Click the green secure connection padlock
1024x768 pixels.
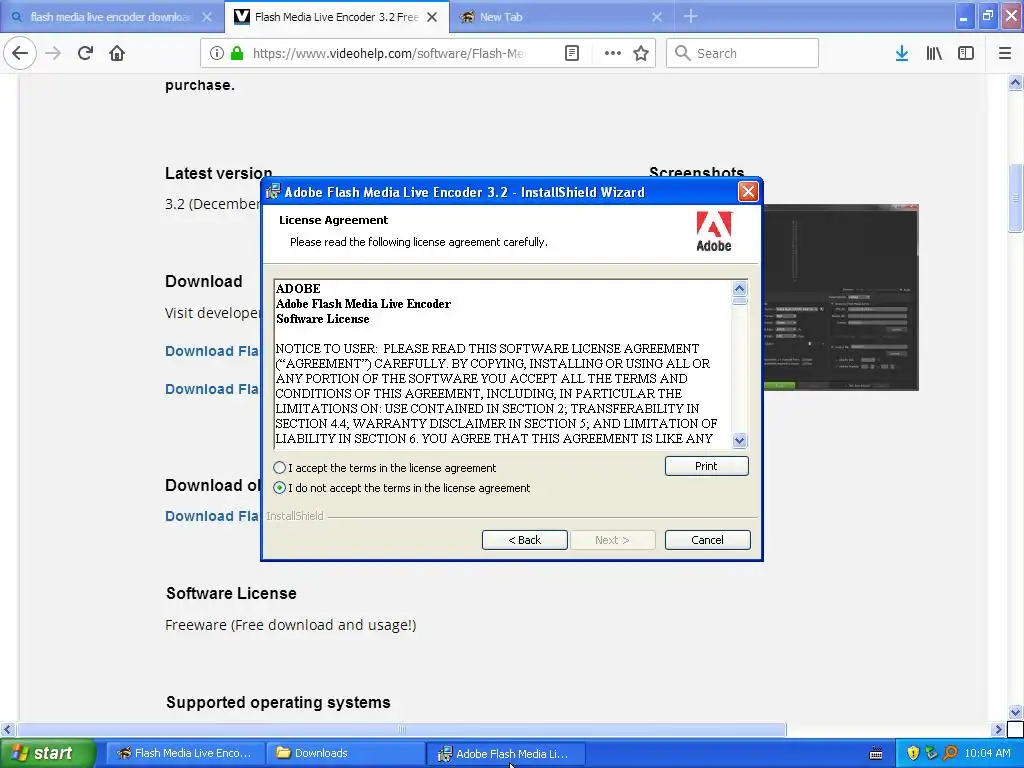(x=237, y=53)
